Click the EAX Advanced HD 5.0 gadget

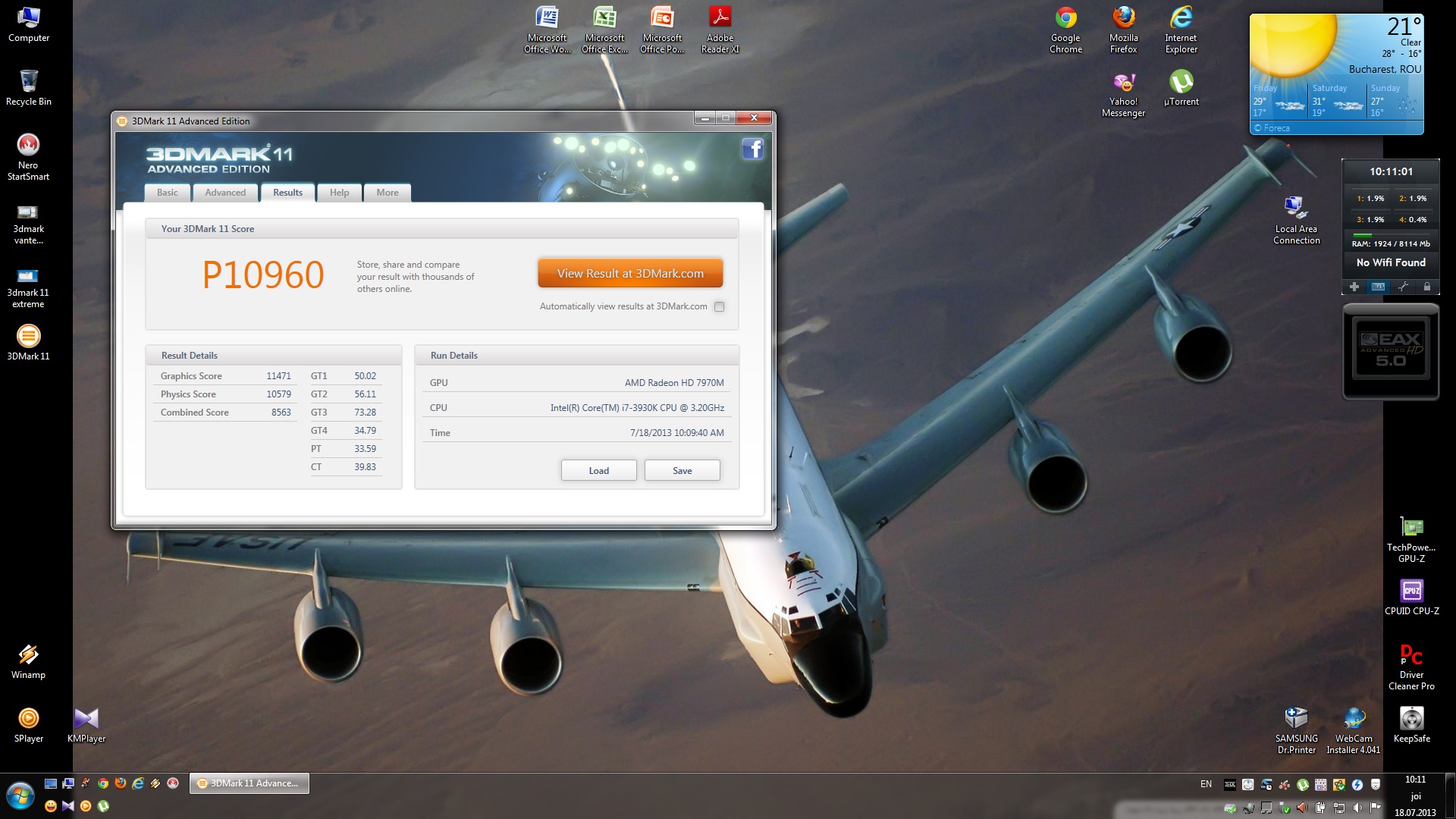[x=1391, y=351]
